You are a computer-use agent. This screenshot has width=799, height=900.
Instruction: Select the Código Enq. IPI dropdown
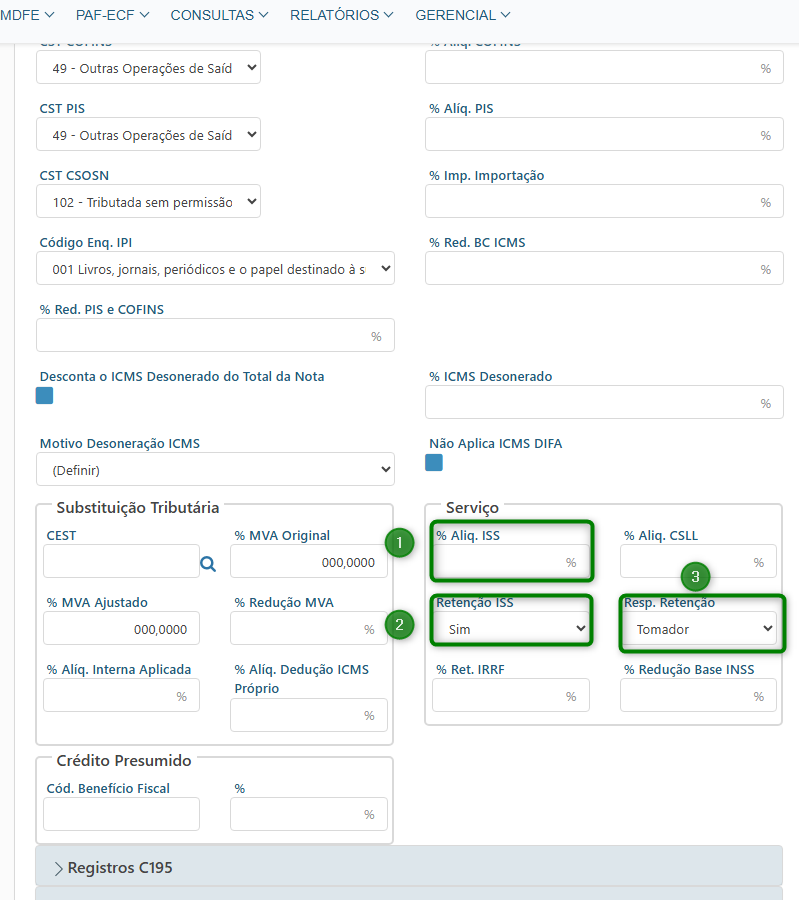coord(215,269)
